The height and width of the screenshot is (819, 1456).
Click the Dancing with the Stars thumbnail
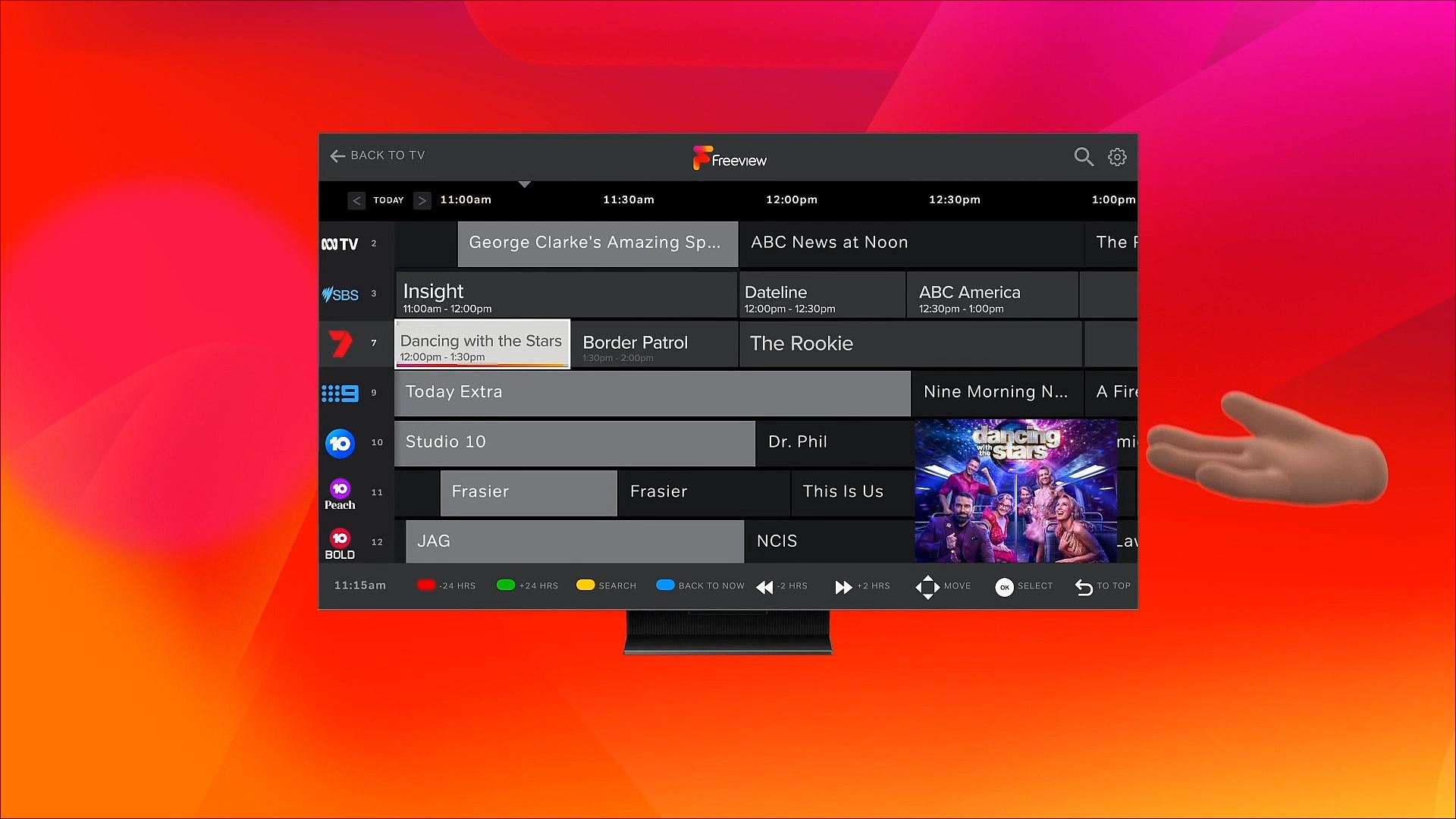click(1015, 491)
